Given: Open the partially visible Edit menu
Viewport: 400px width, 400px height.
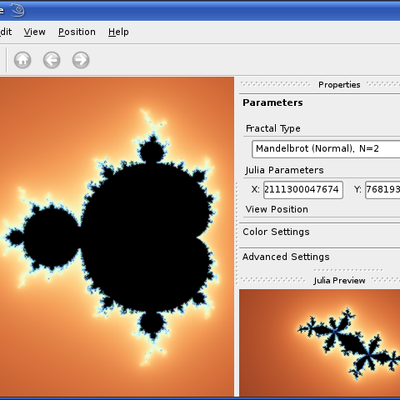Looking at the screenshot, I should pos(6,32).
